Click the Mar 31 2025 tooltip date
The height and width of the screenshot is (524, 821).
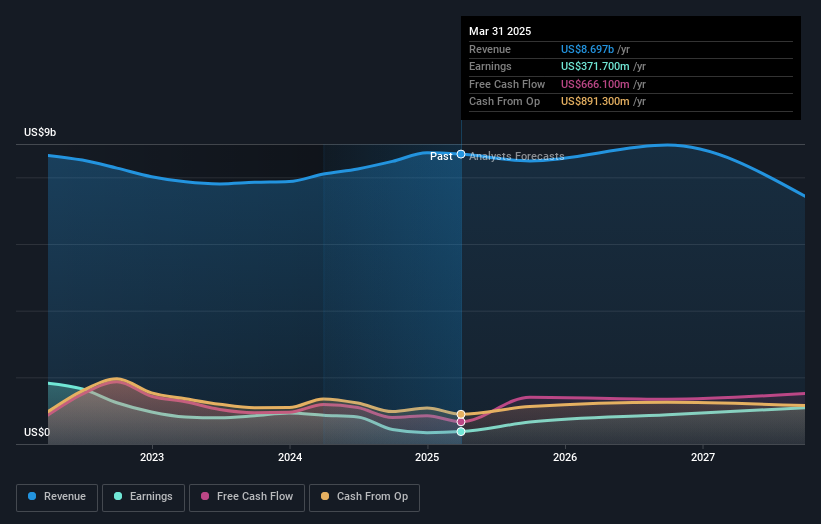[x=500, y=31]
